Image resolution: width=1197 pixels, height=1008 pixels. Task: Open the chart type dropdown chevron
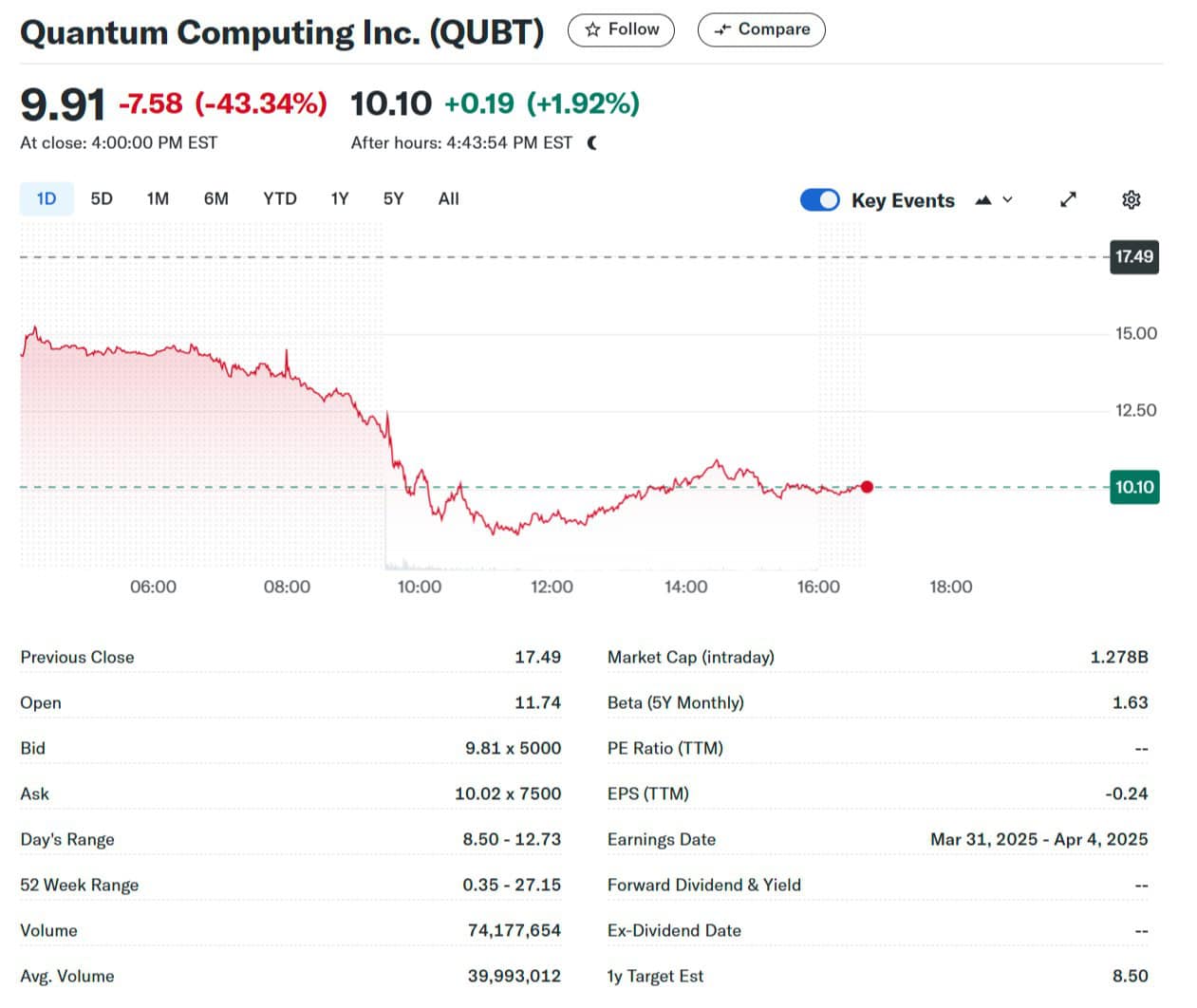click(1006, 199)
